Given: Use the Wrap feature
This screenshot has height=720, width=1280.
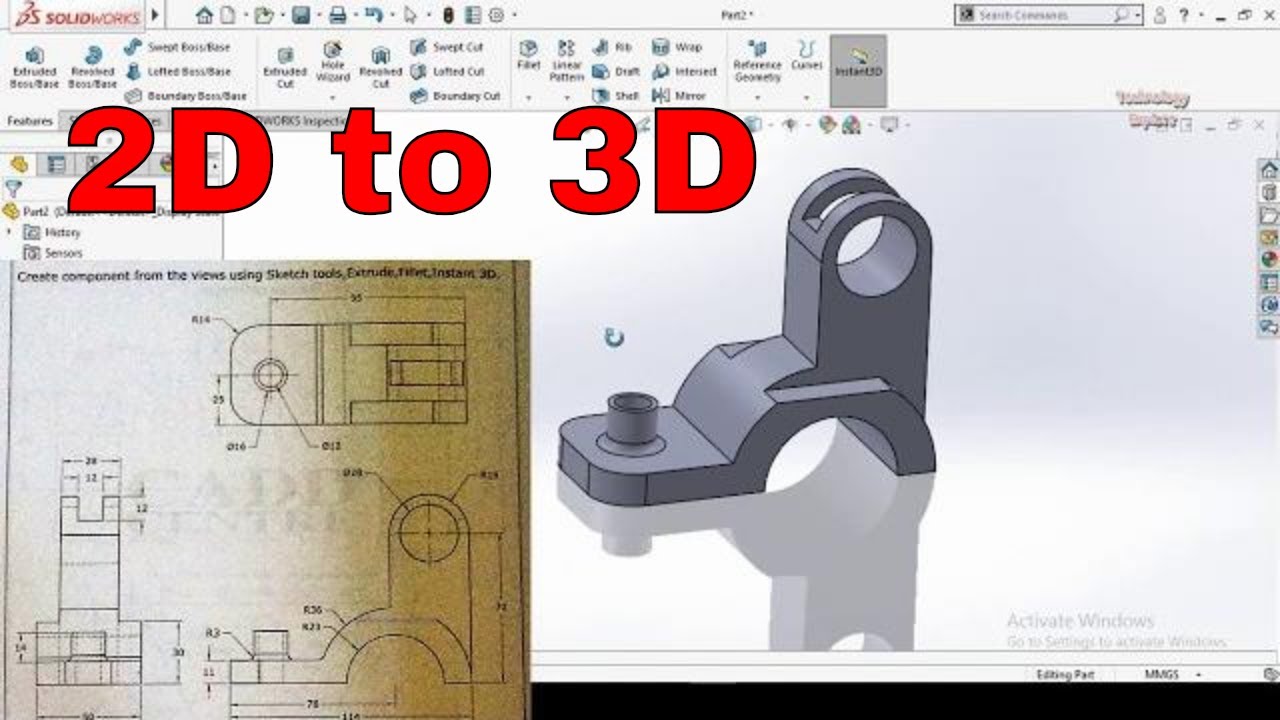Looking at the screenshot, I should 677,47.
